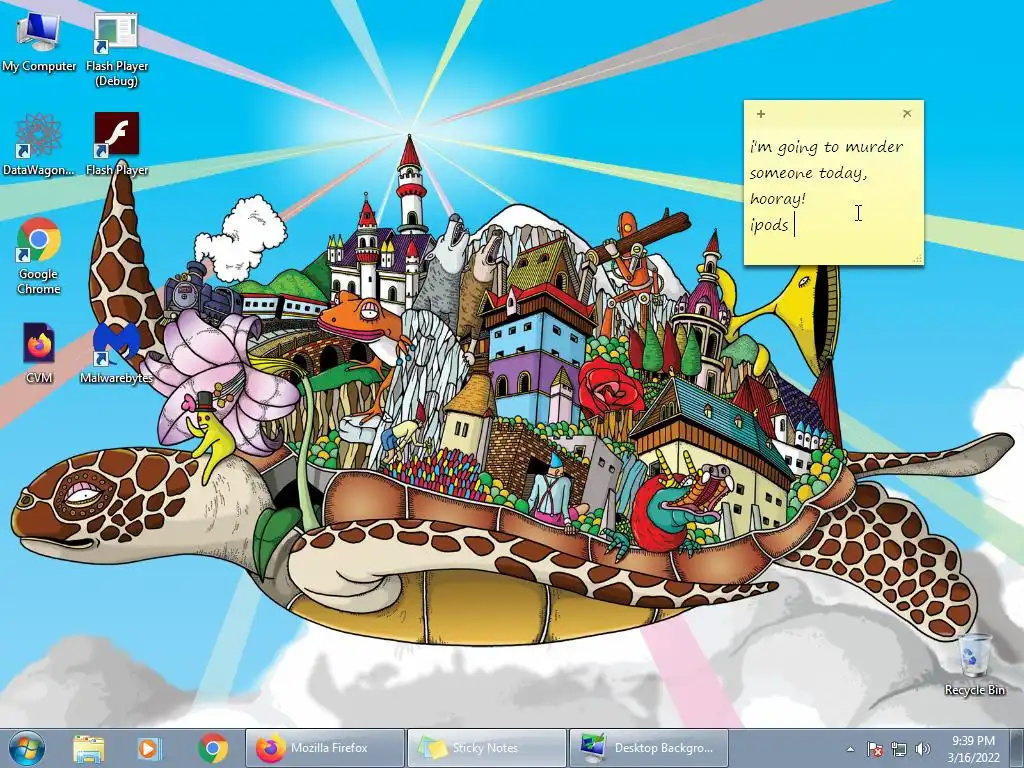1024x768 pixels.
Task: Select the Flash Player (Debug) shortcut
Action: pyautogui.click(x=116, y=50)
